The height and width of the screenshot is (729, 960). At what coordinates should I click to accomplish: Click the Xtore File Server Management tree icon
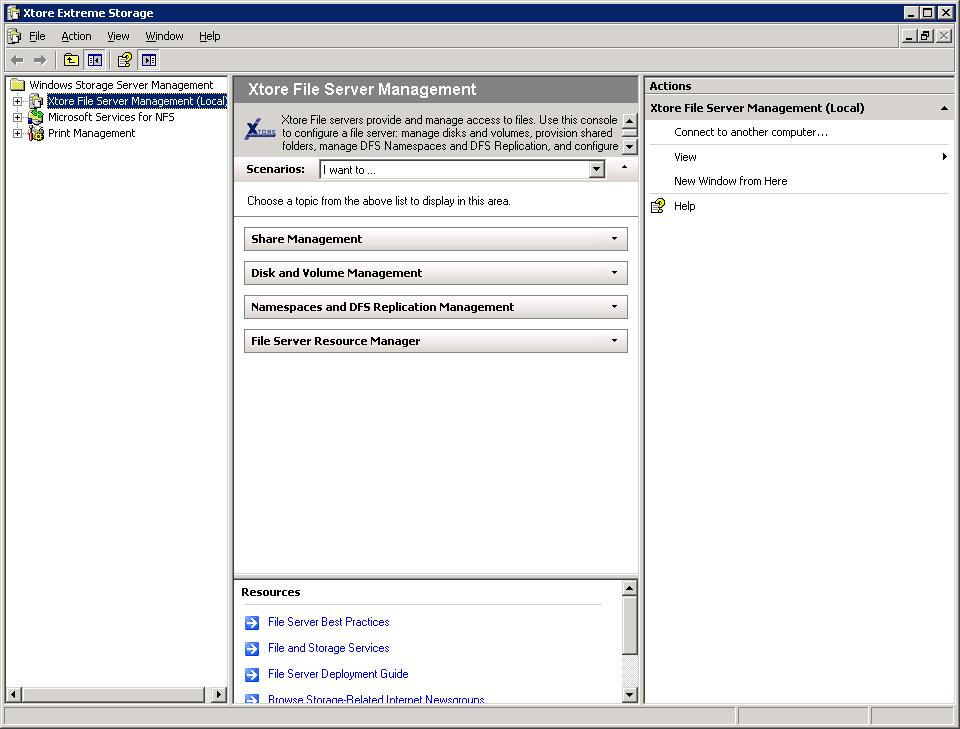(36, 101)
